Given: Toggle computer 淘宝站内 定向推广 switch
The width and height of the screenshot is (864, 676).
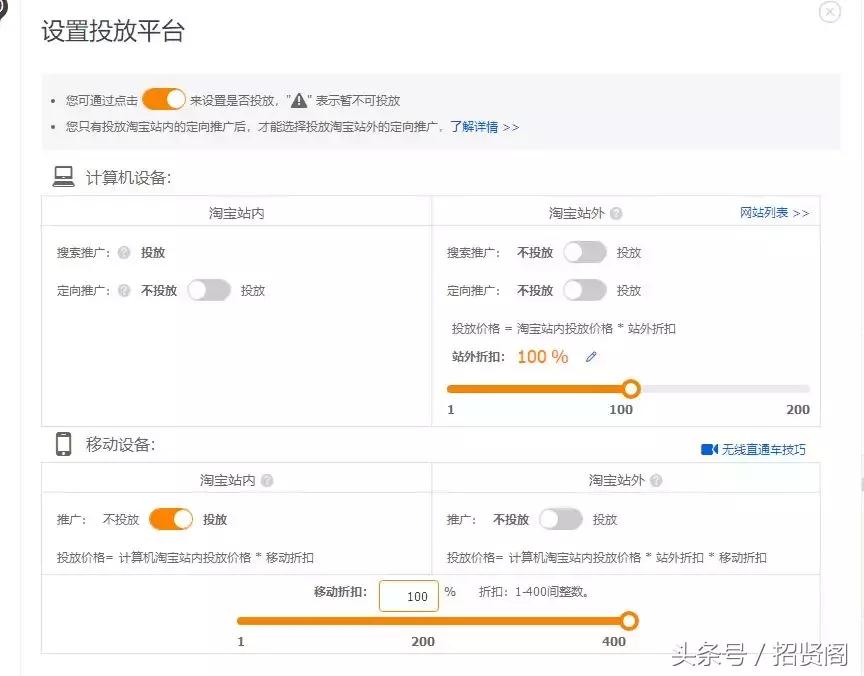Looking at the screenshot, I should (x=209, y=290).
